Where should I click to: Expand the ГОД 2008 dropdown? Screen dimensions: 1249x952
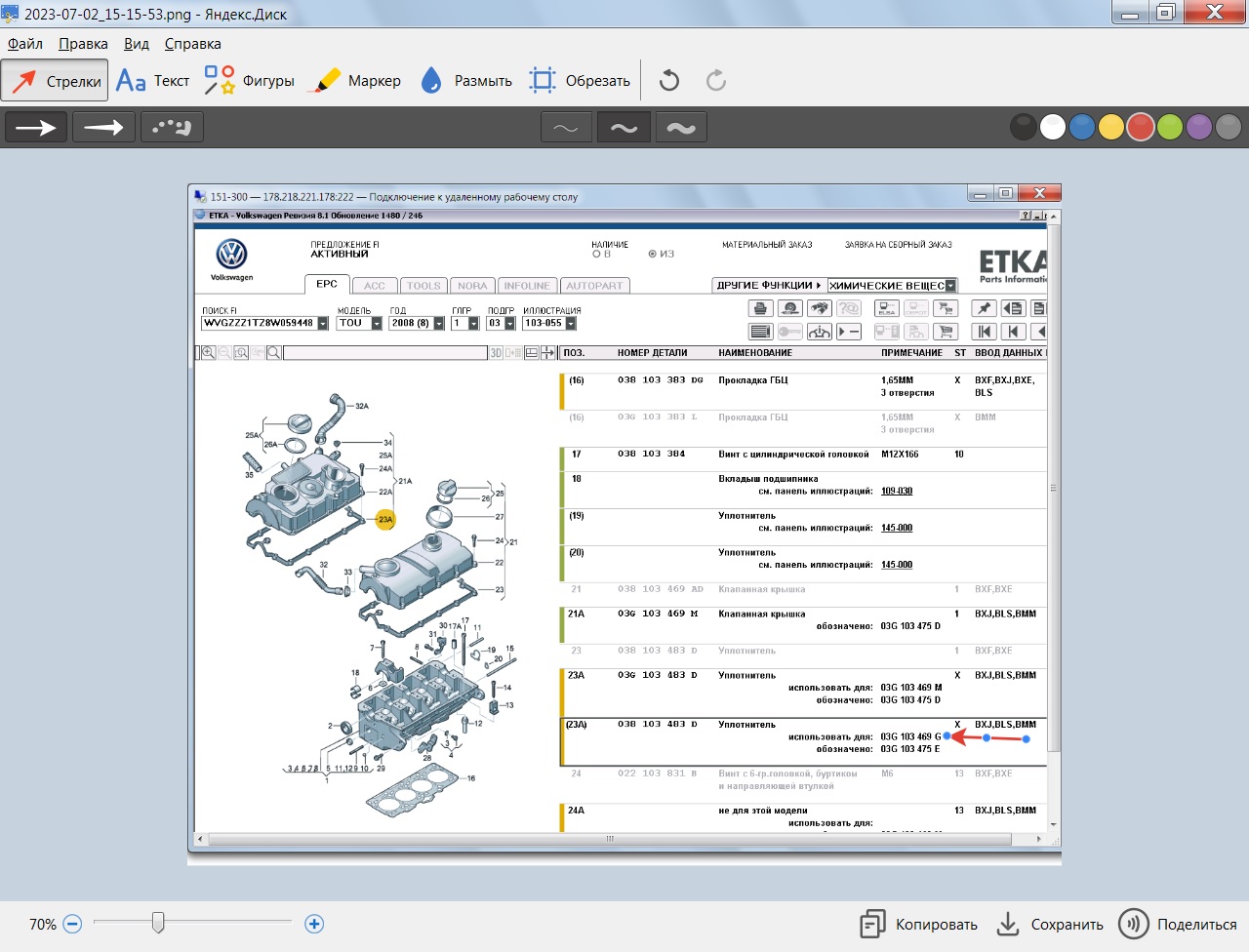point(439,324)
